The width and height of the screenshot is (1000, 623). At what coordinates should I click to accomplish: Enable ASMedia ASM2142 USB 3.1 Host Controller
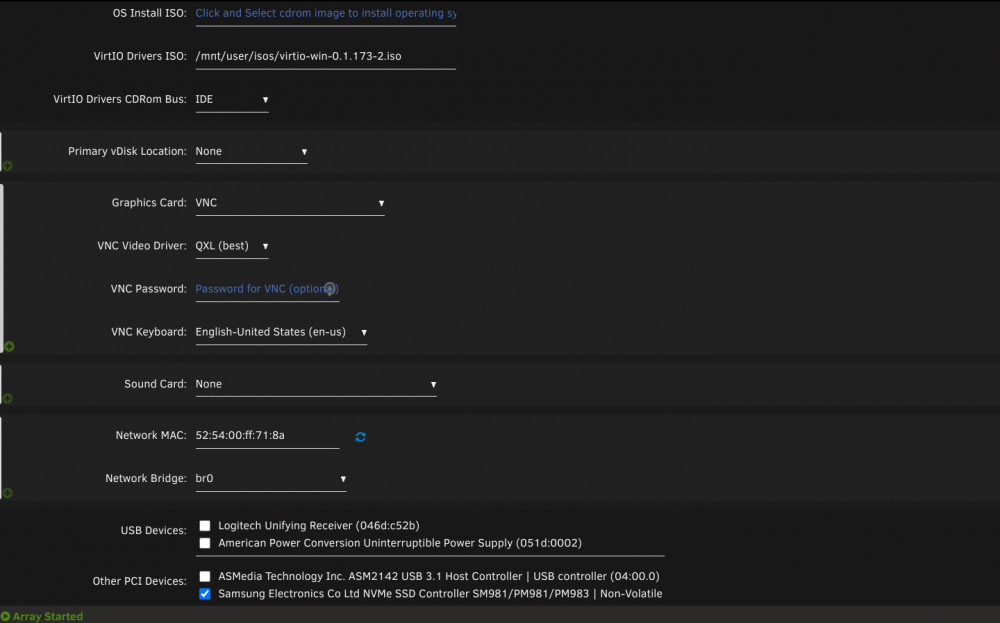click(x=205, y=576)
